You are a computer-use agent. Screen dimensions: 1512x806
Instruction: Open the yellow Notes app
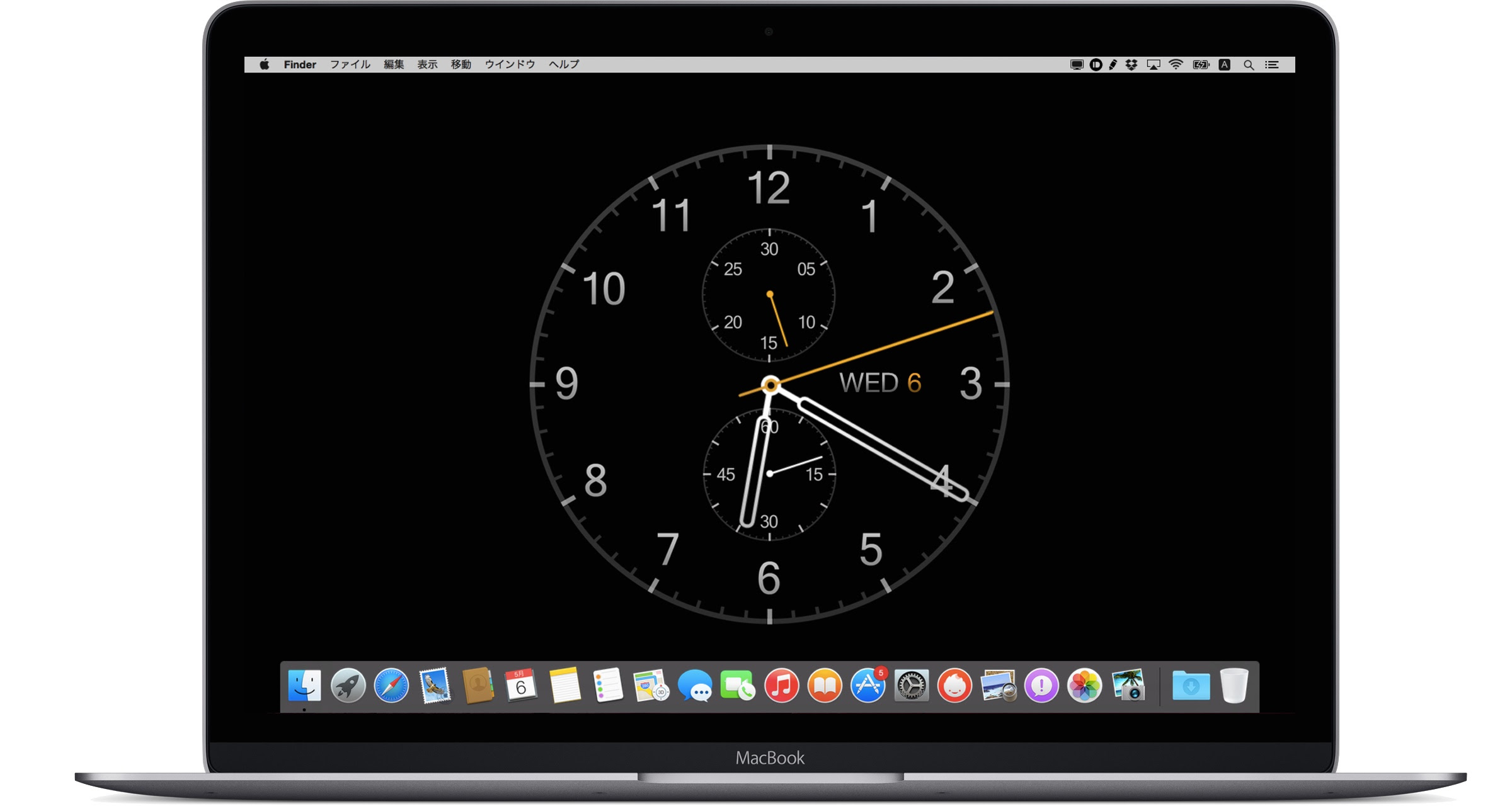565,686
